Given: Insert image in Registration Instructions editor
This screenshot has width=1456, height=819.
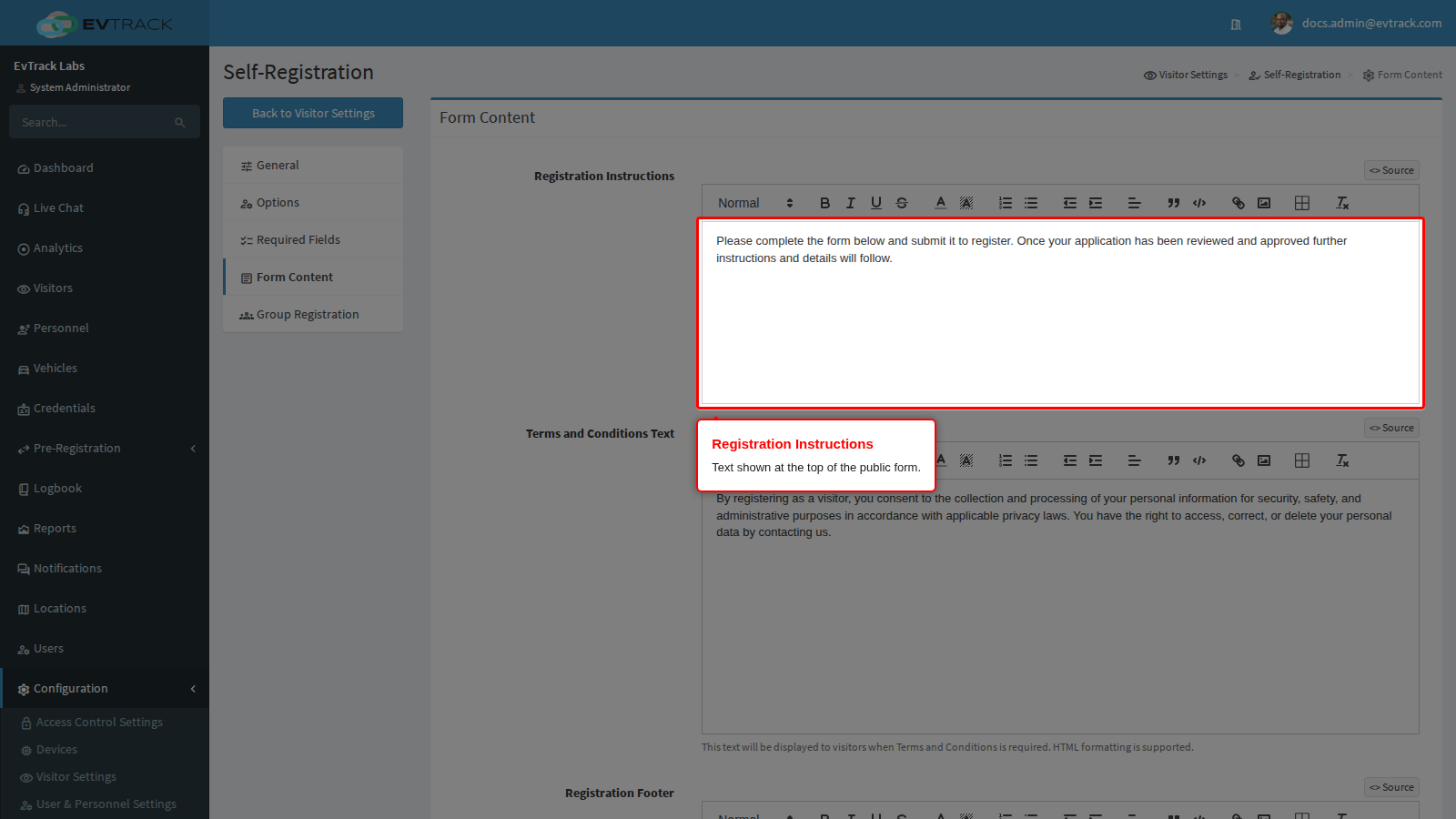Looking at the screenshot, I should tap(1264, 203).
